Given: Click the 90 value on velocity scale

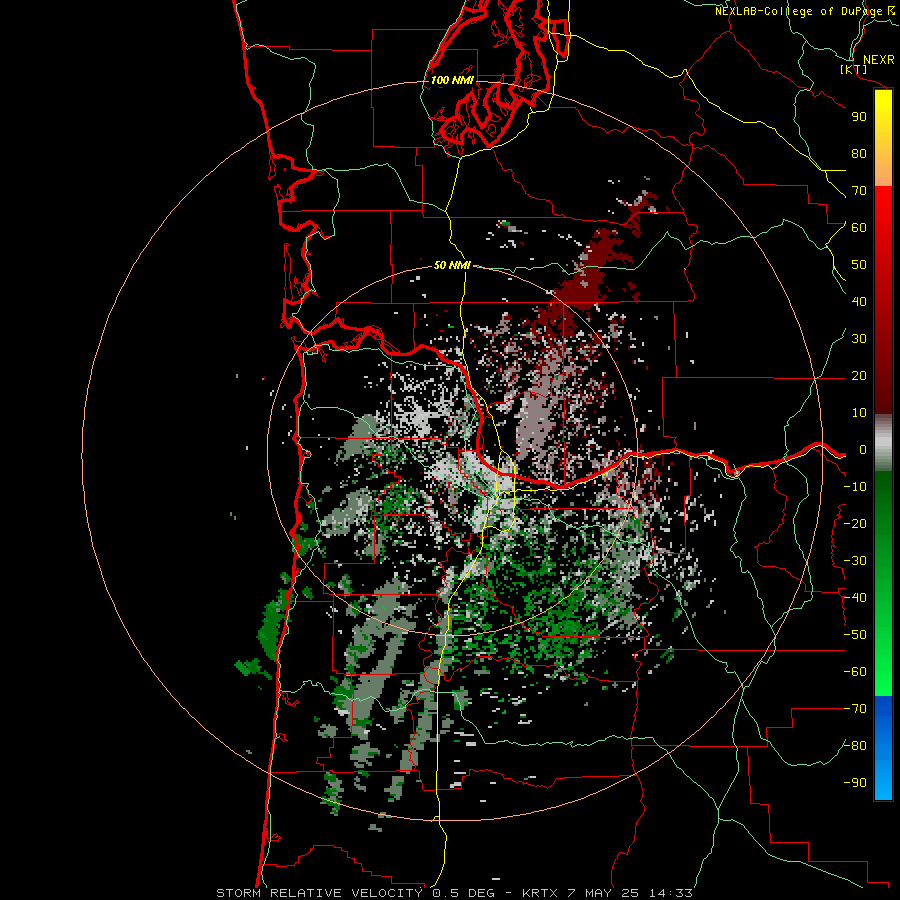Looking at the screenshot, I should (x=859, y=117).
